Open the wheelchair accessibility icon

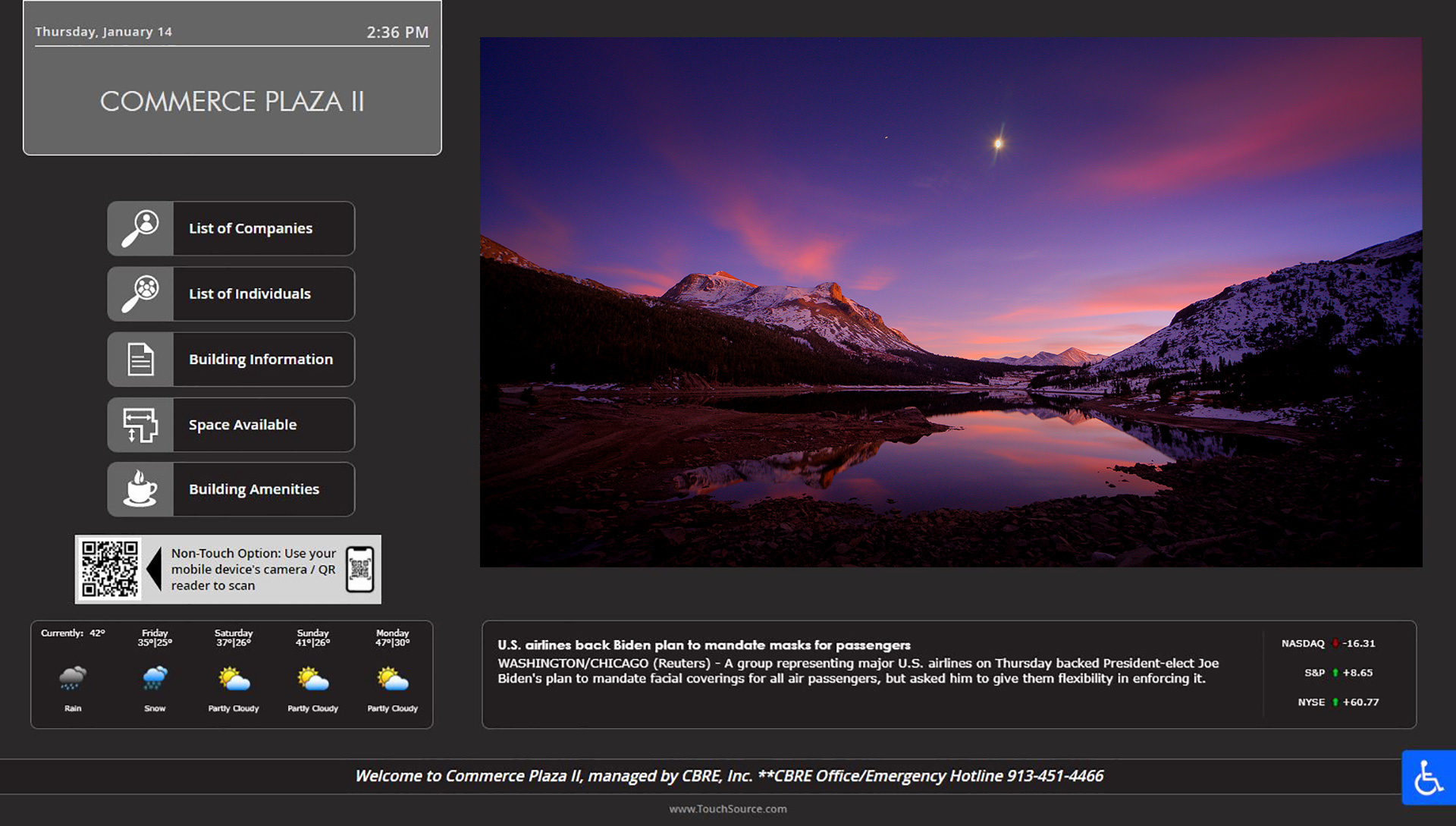click(1428, 777)
